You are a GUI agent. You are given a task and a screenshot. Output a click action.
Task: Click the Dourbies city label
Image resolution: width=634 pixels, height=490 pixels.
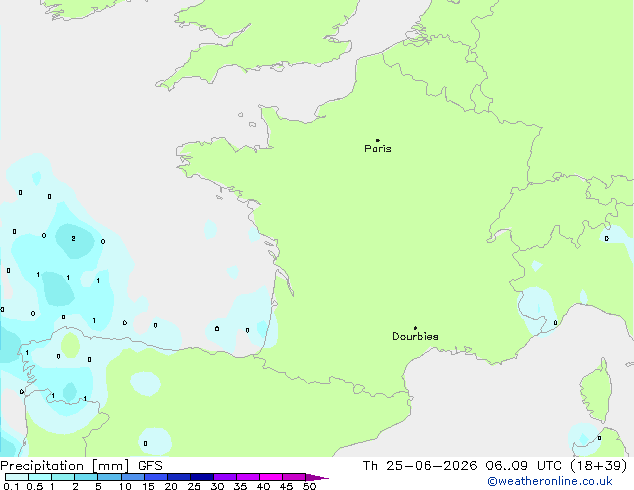pos(415,336)
